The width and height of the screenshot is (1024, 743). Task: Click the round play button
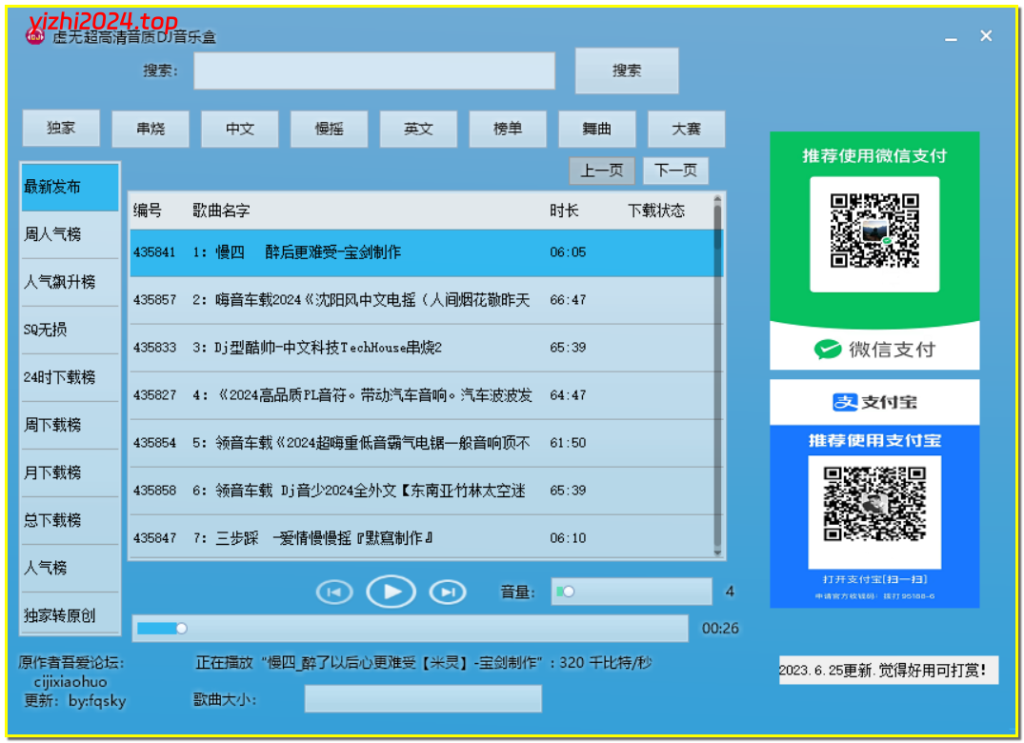coord(391,592)
